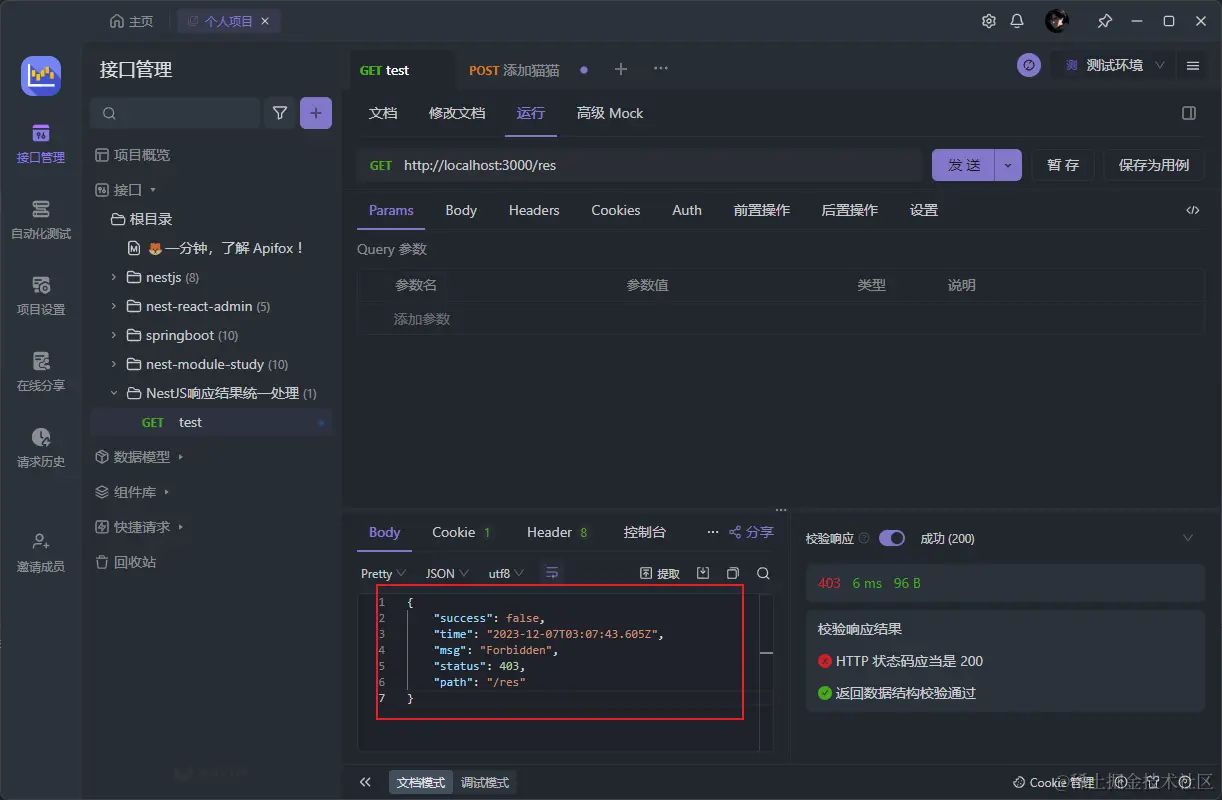The height and width of the screenshot is (800, 1222).
Task: Collapse the left panel double-arrow icon
Action: click(x=365, y=782)
